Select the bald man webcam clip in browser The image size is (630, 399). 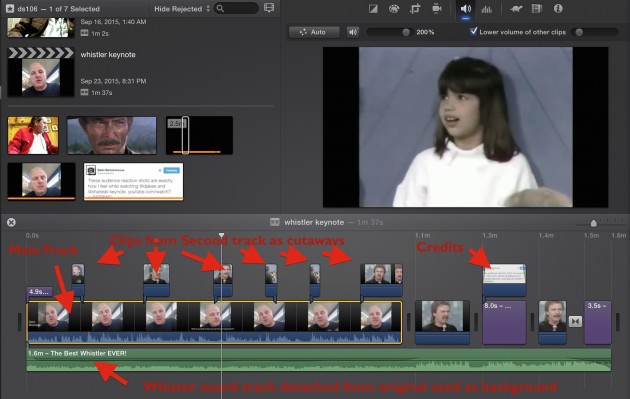pyautogui.click(x=41, y=181)
